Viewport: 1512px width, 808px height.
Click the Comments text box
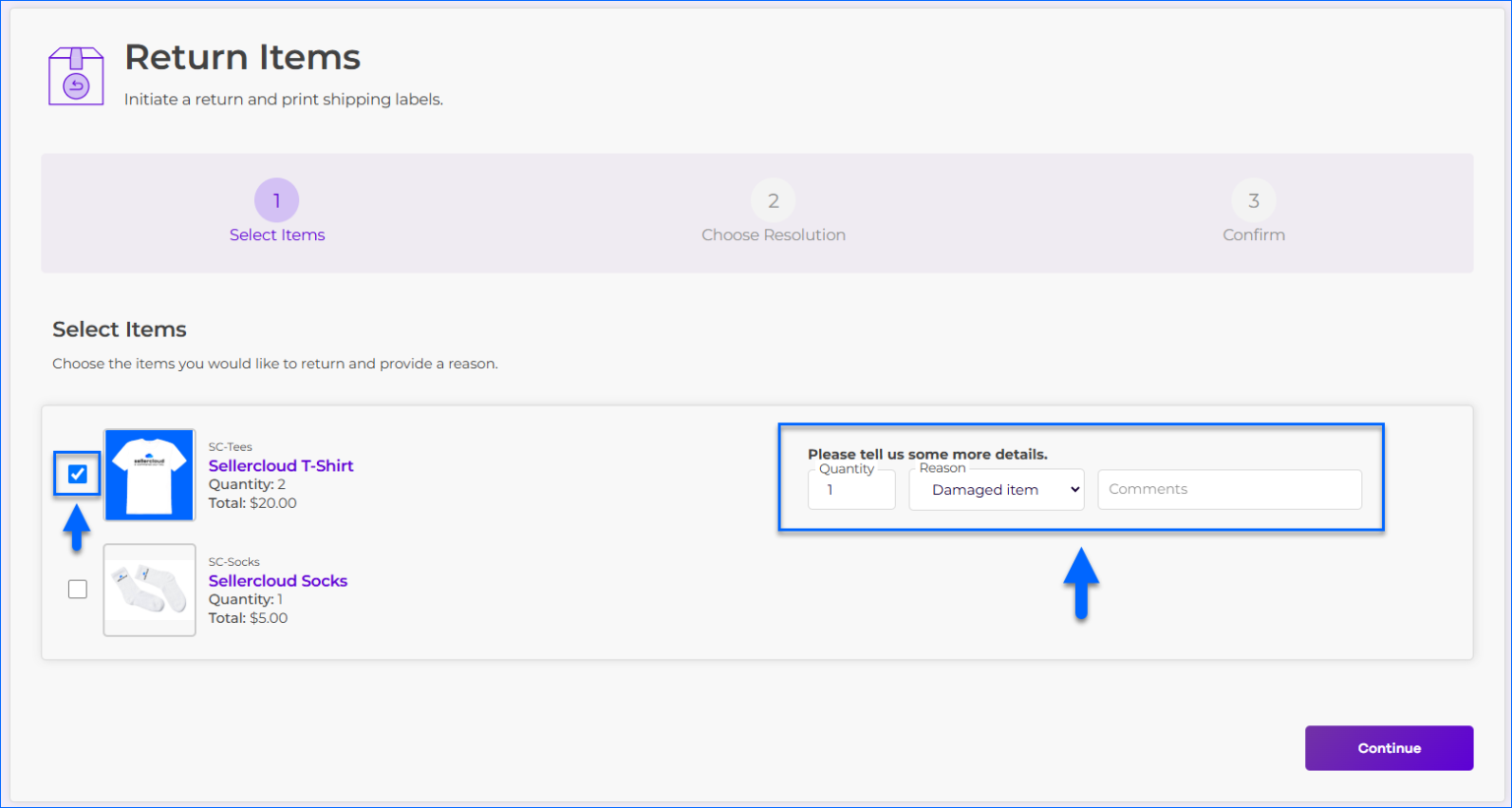tap(1228, 489)
